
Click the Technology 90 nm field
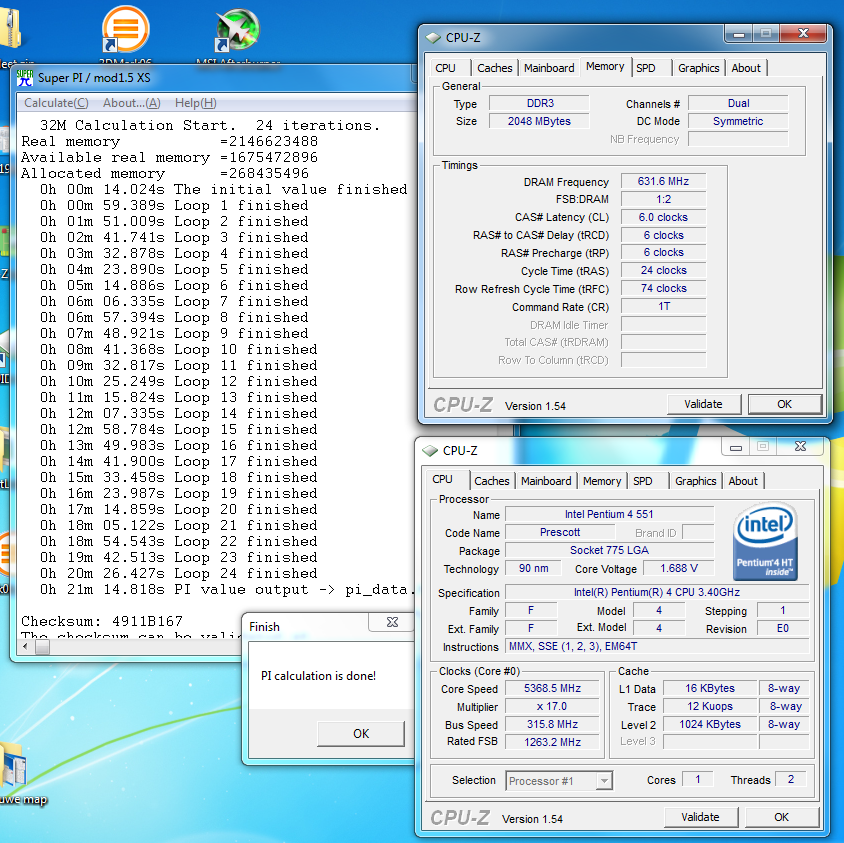(533, 568)
